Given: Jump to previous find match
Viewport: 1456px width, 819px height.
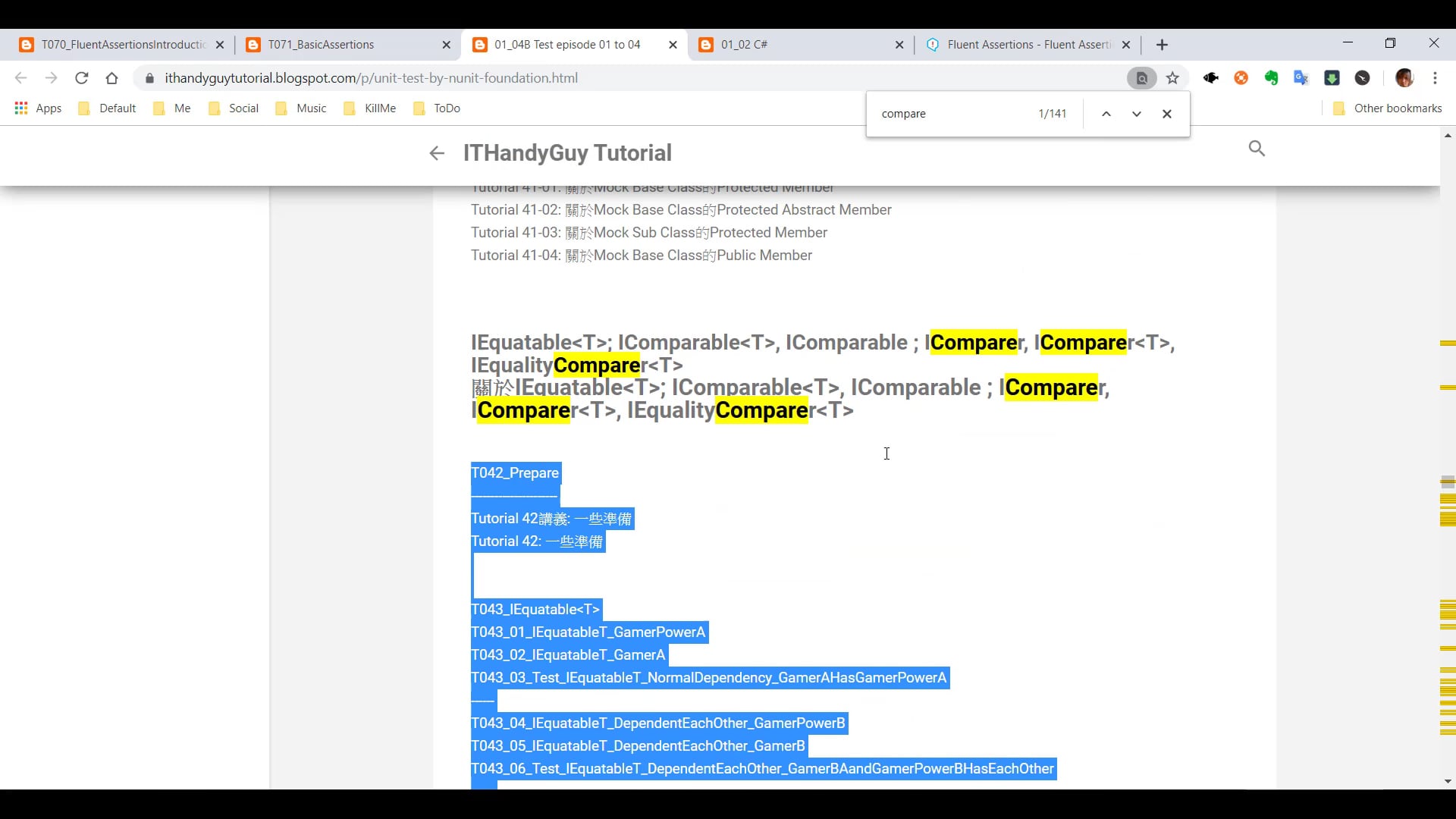Looking at the screenshot, I should pos(1106,114).
